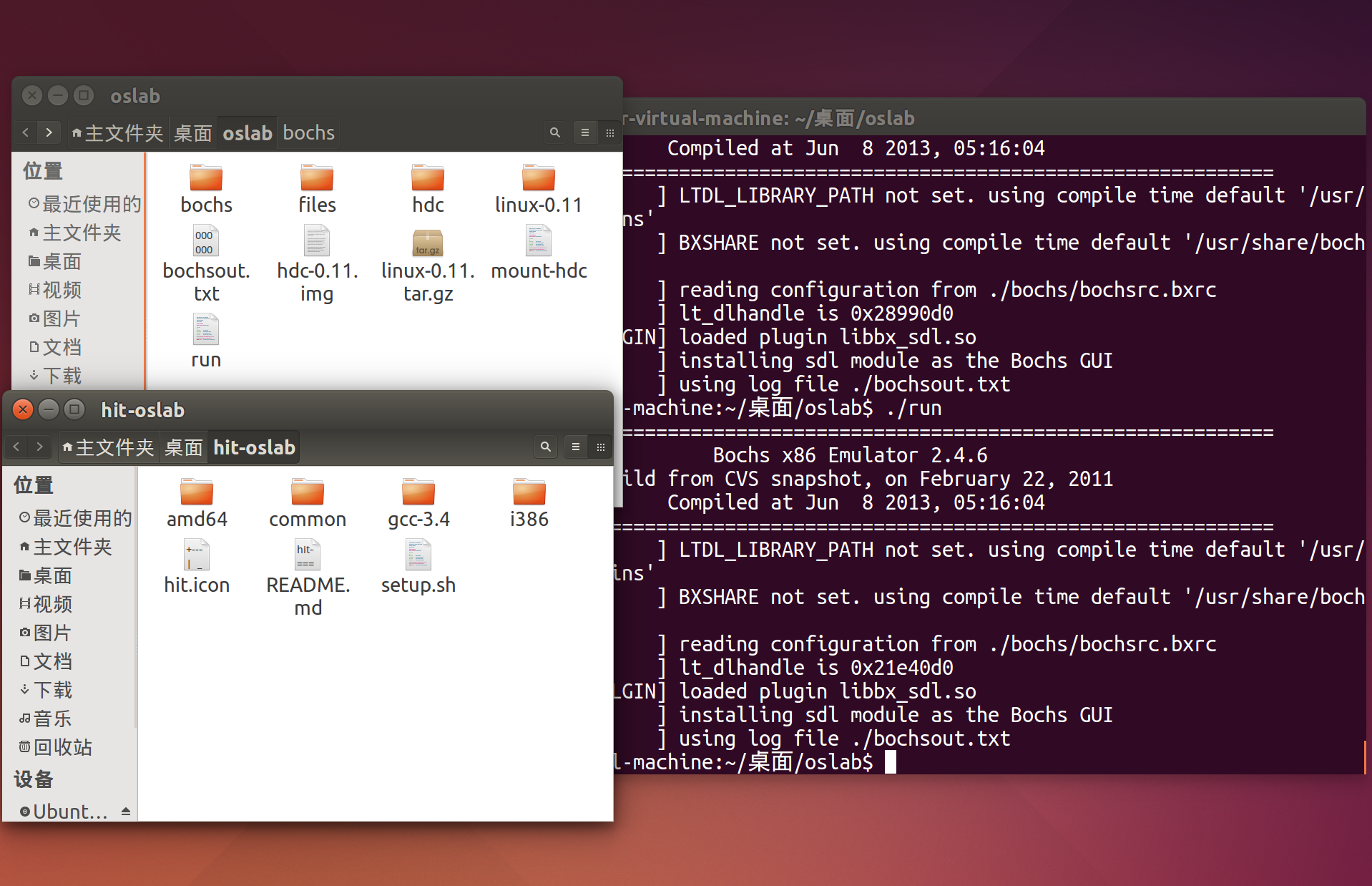This screenshot has width=1372, height=886.
Task: Open the bochs folder
Action: (x=206, y=188)
